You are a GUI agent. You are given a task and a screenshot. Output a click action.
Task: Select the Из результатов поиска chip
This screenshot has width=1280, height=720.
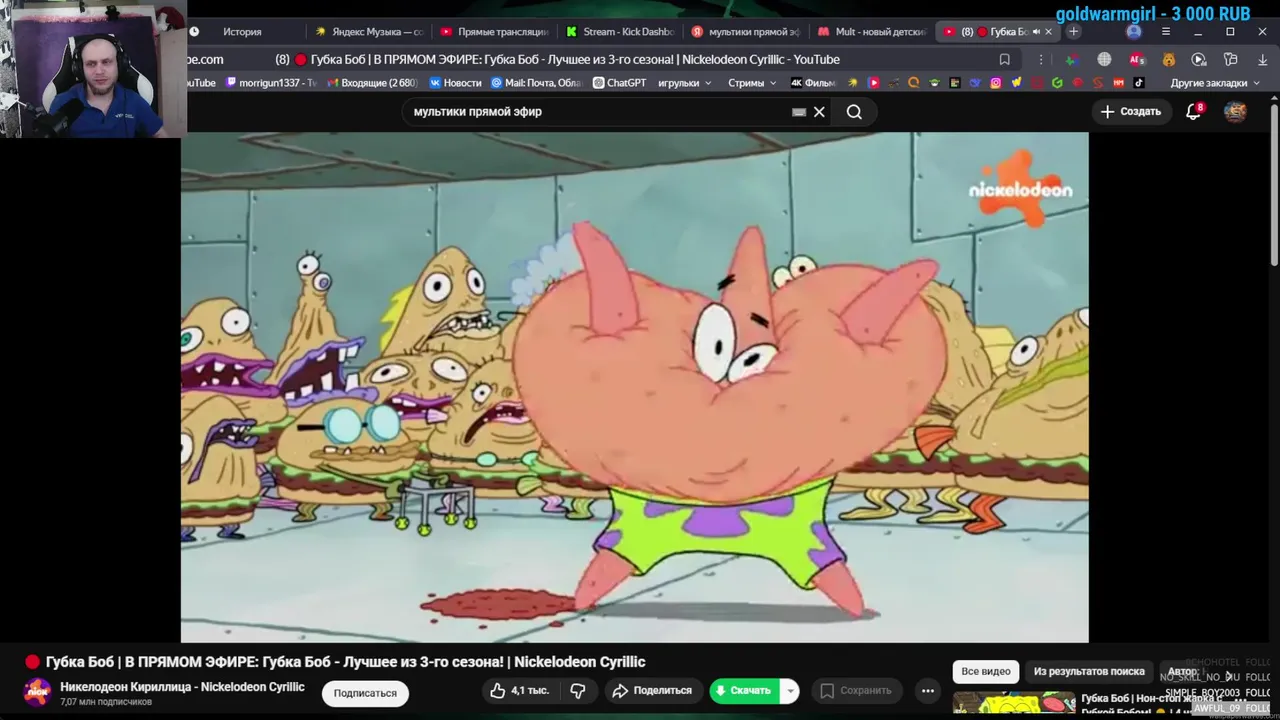click(x=1089, y=671)
